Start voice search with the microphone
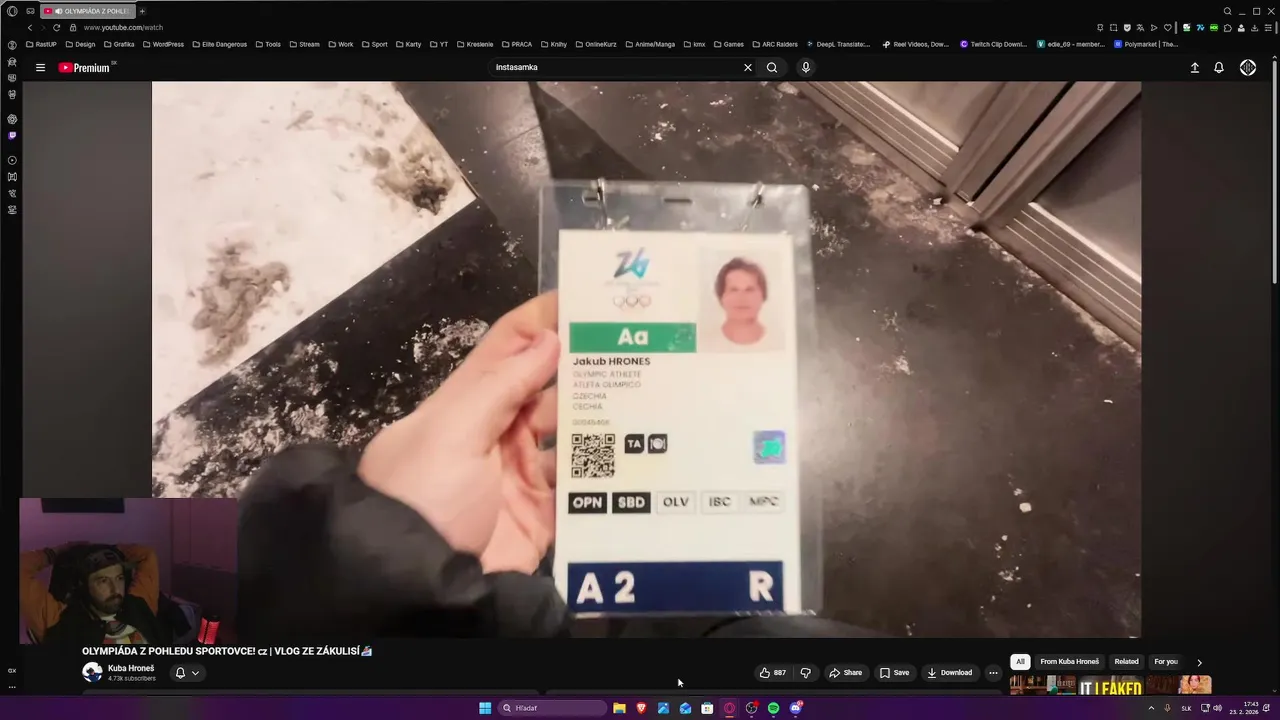 tap(805, 67)
